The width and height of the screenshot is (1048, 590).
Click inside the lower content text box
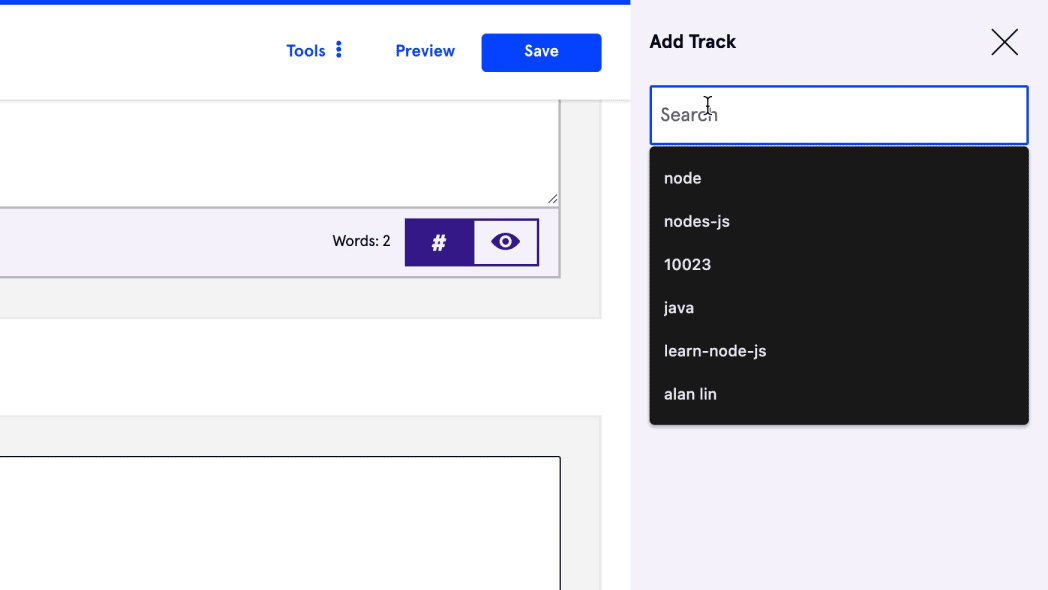tap(280, 520)
